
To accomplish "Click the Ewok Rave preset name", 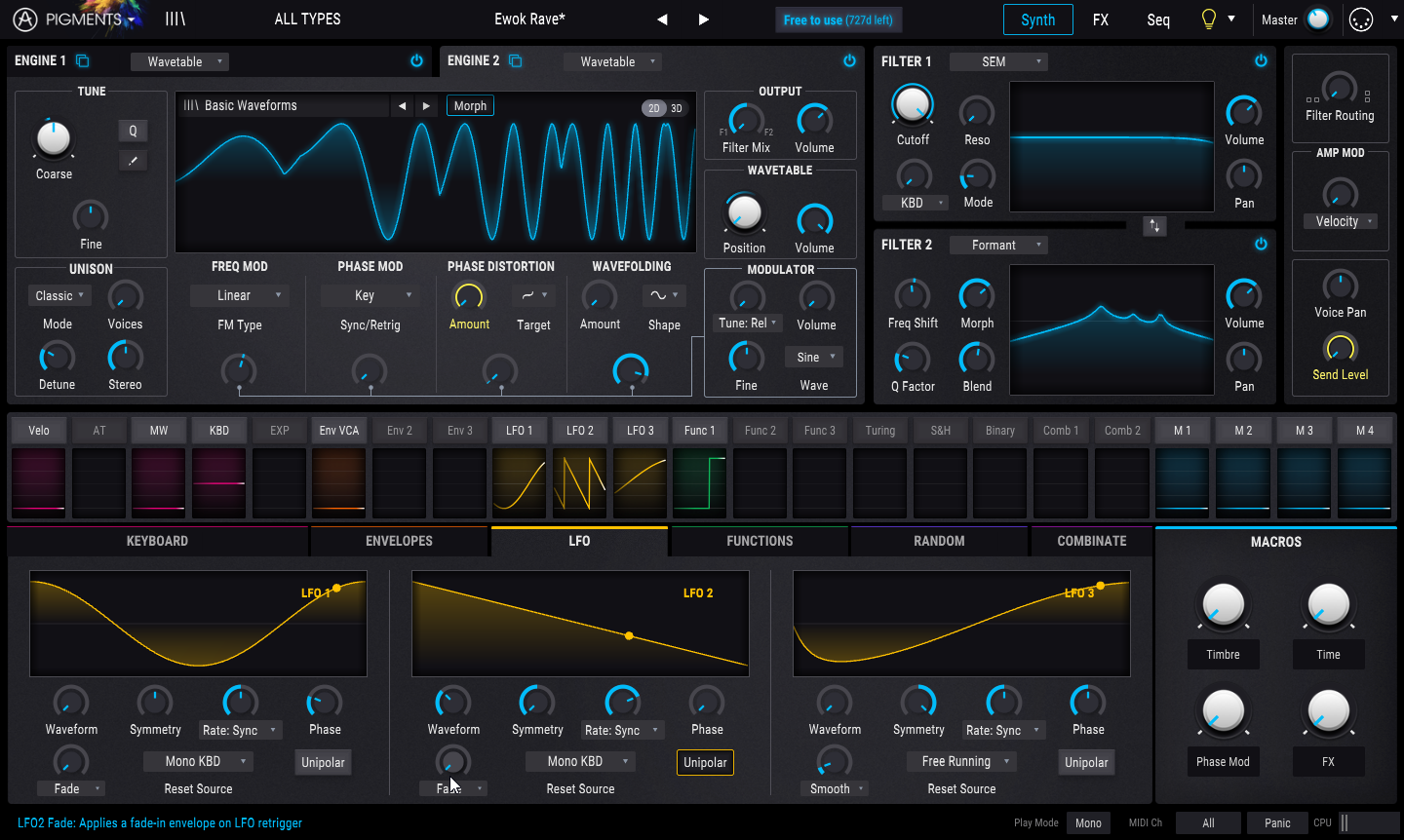I will 529,19.
